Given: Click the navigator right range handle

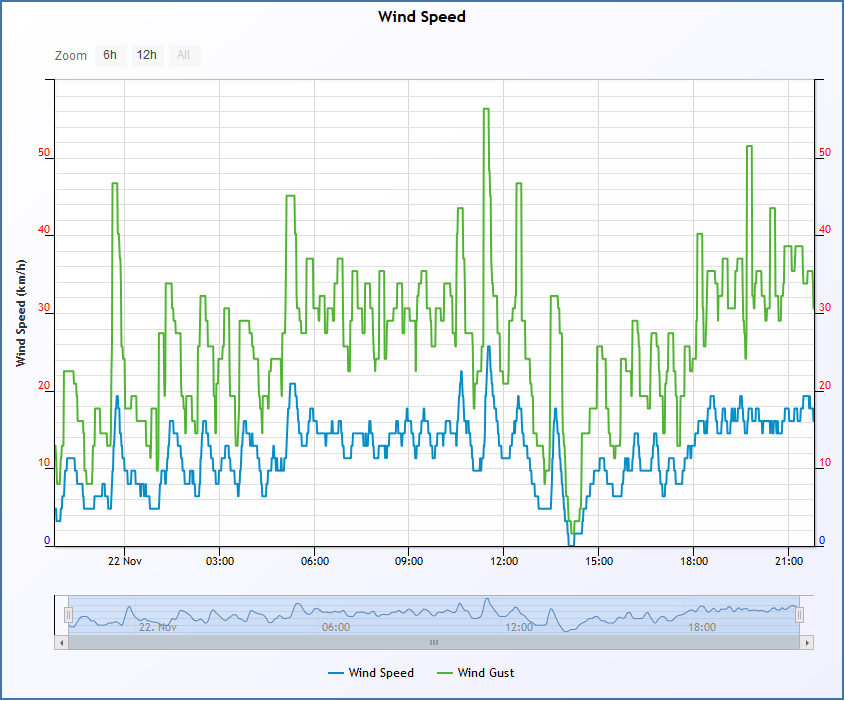Looking at the screenshot, I should 799,615.
